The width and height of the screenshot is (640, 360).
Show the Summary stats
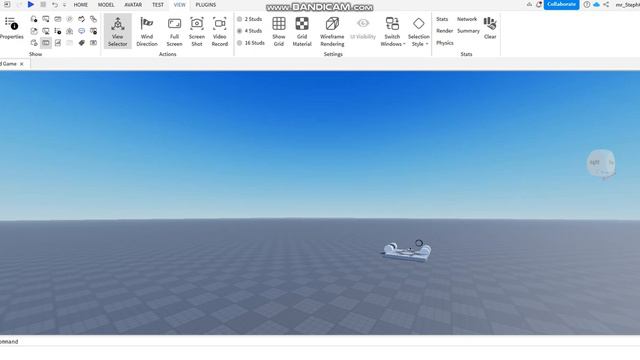coord(468,31)
